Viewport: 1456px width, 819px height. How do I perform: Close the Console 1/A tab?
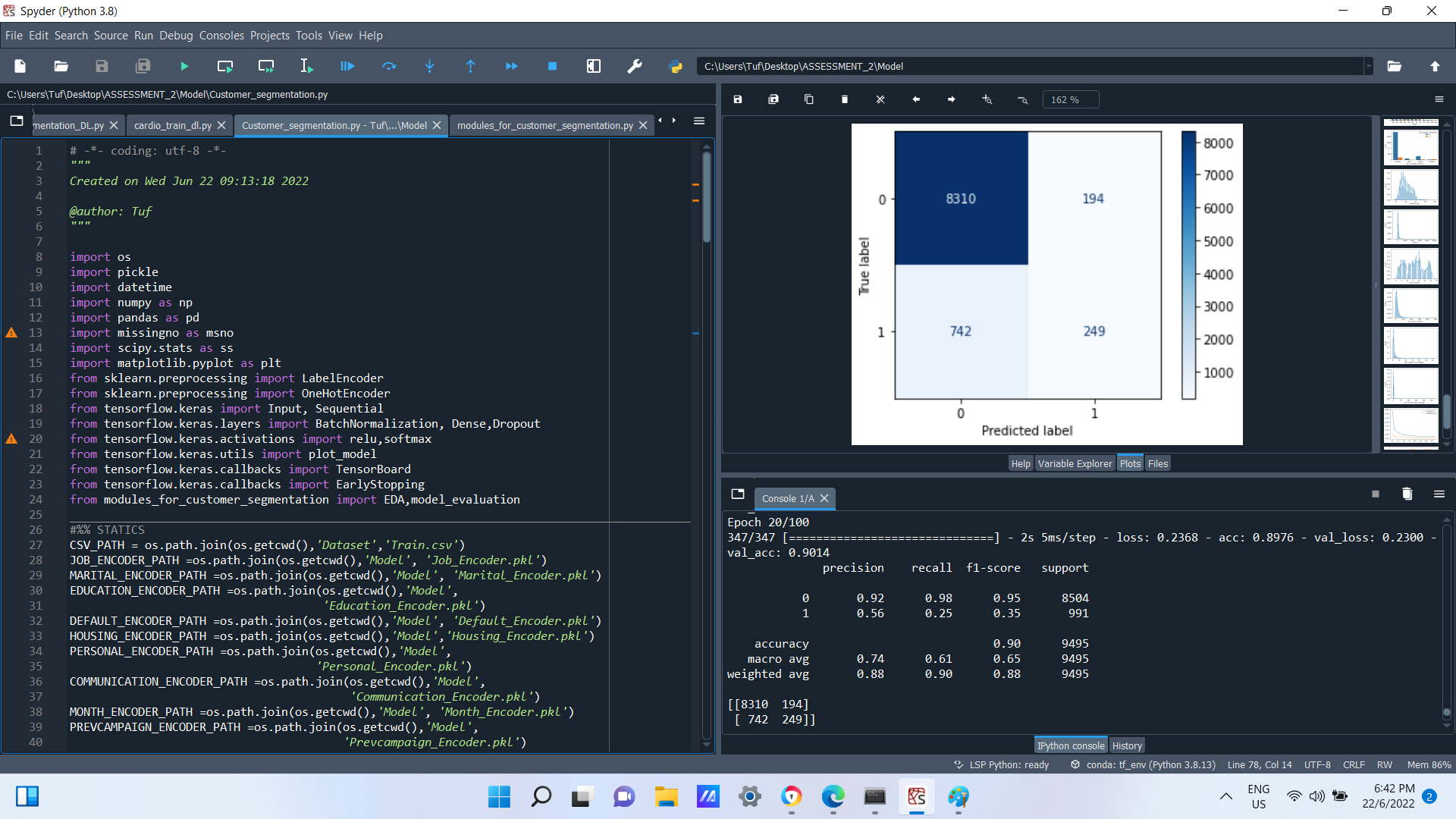(x=824, y=499)
